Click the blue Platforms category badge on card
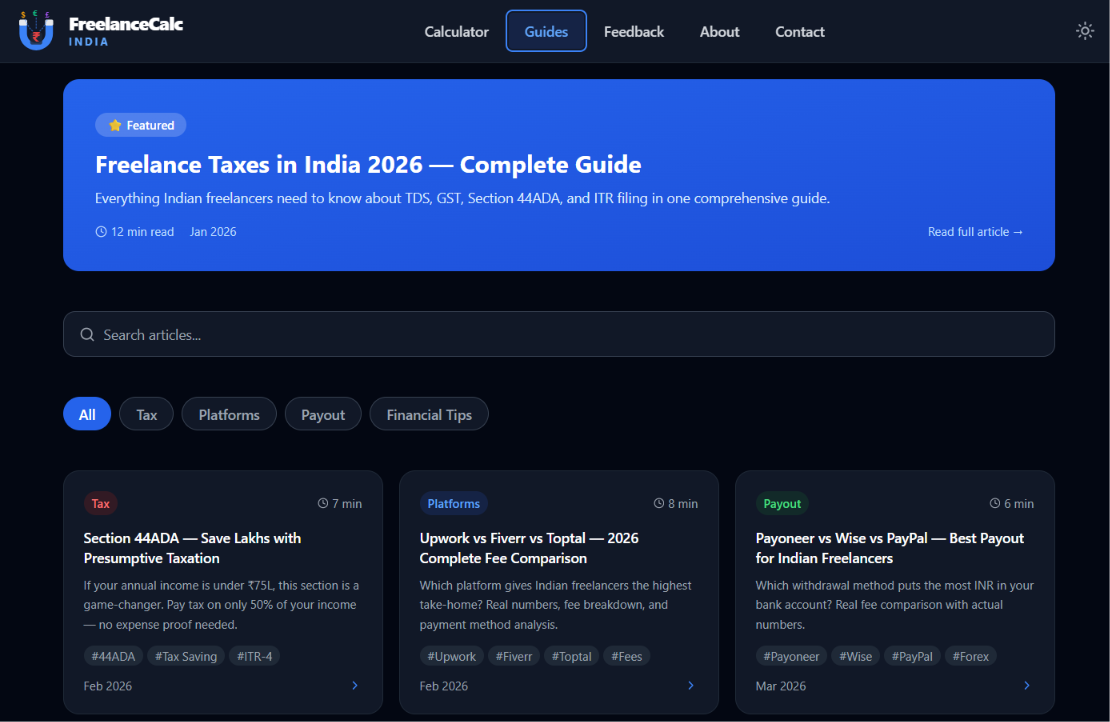1110x722 pixels. (x=454, y=503)
